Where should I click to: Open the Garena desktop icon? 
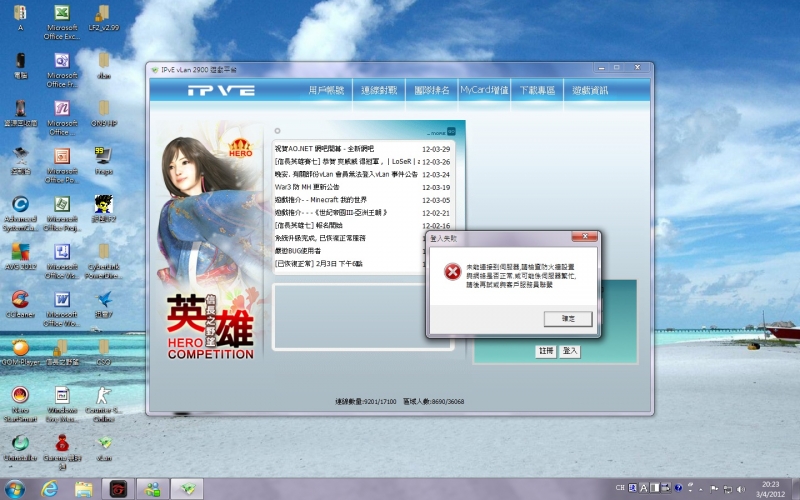(62, 452)
